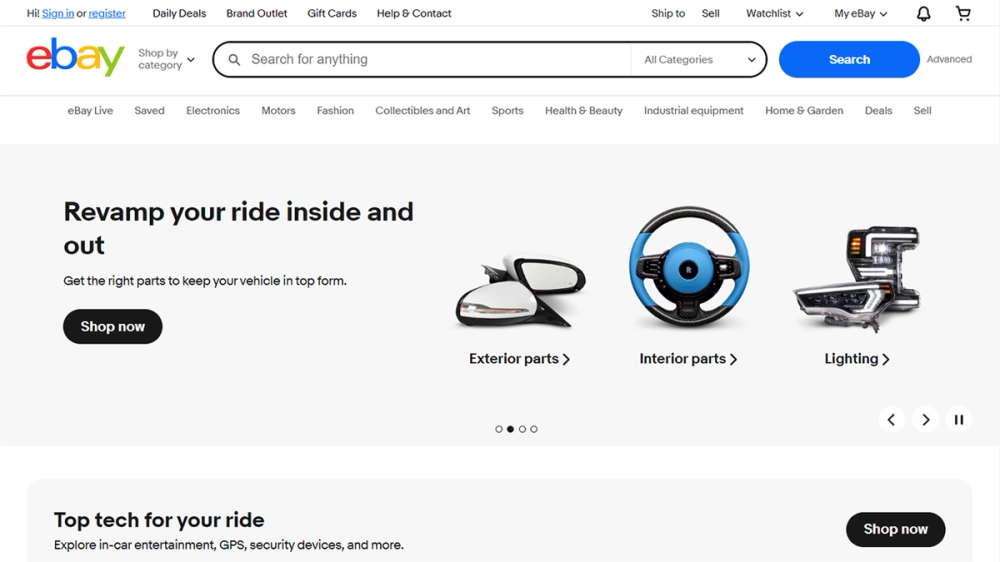This screenshot has width=1000, height=562.
Task: Open the eBay Live category
Action: click(x=91, y=110)
